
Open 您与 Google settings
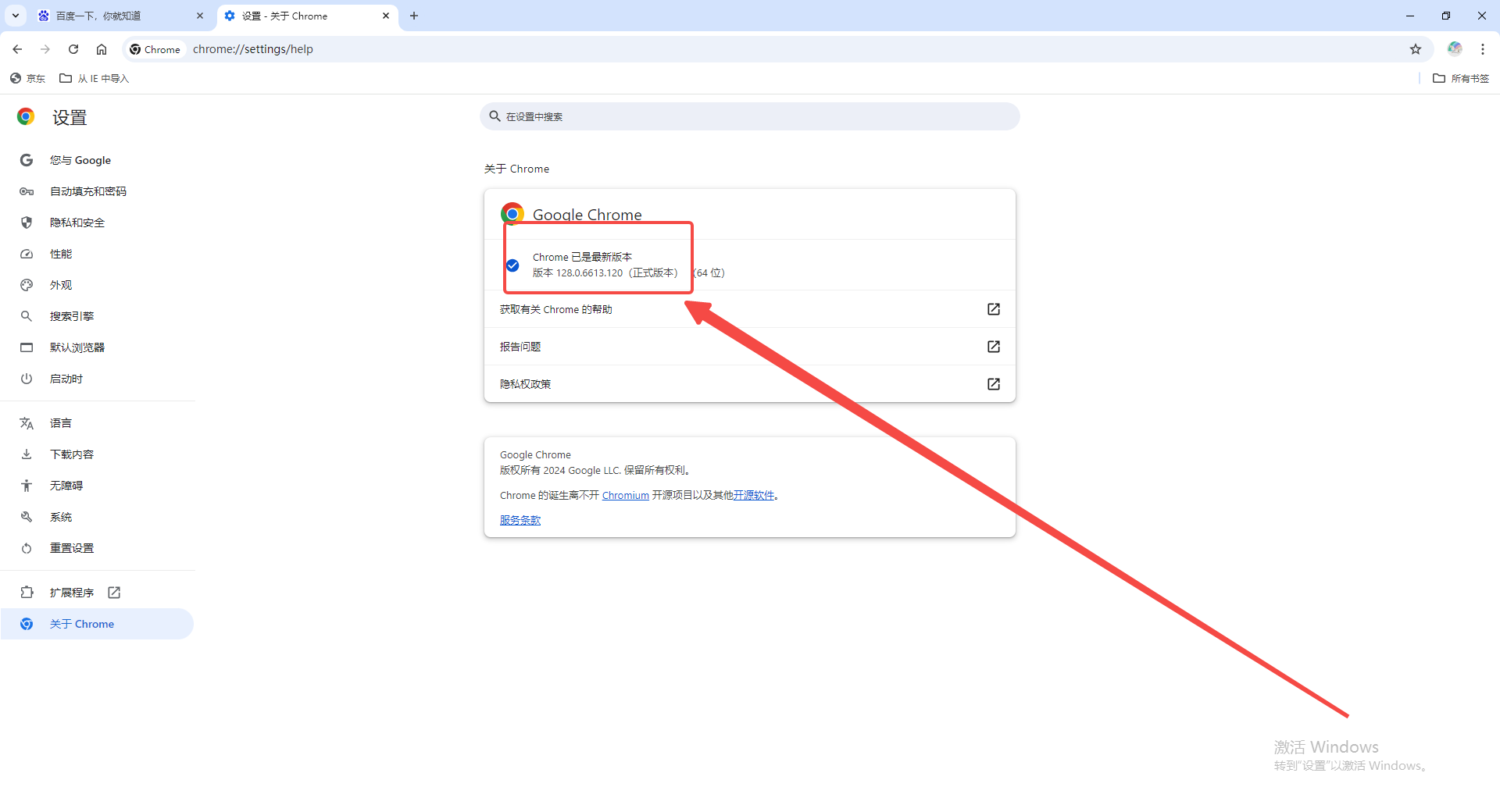97,160
